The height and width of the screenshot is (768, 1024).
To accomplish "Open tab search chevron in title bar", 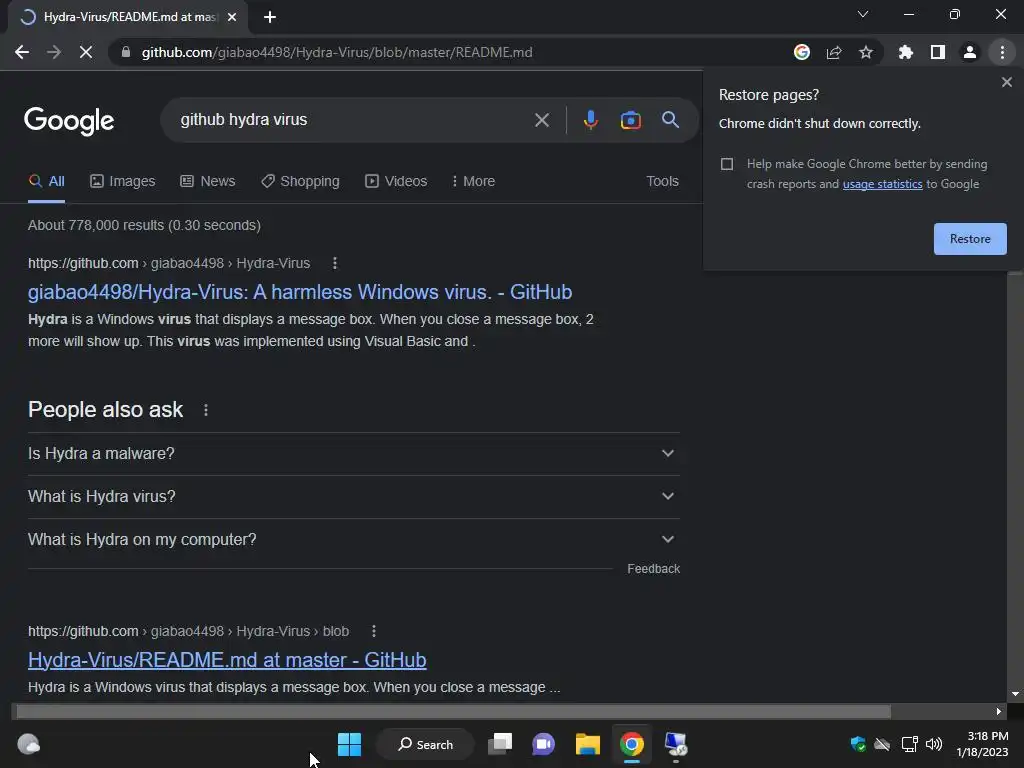I will click(863, 14).
